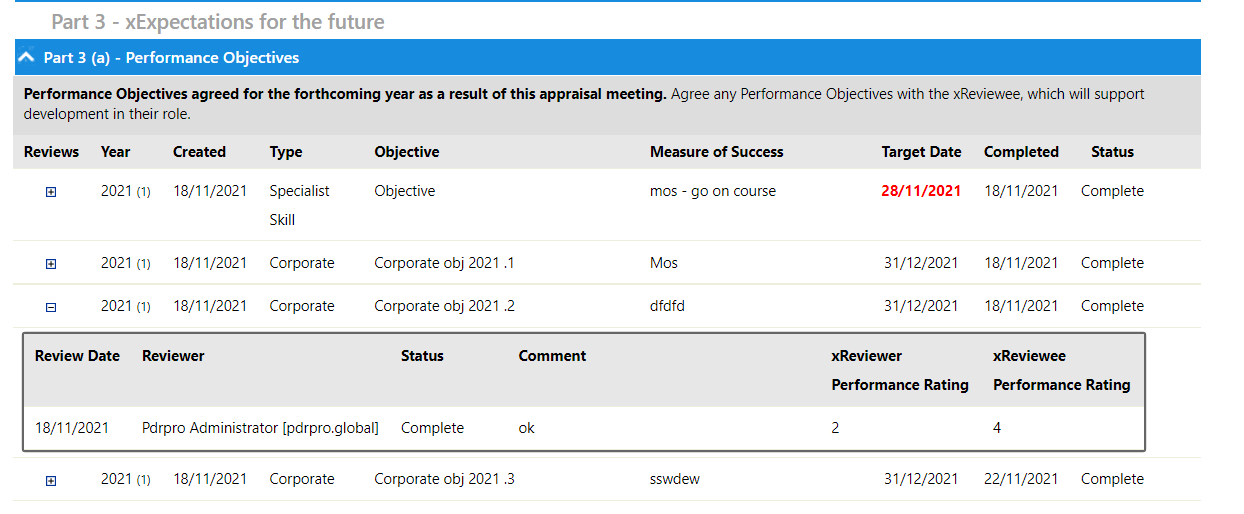Screen dimensions: 1244x514
Task: Click xReviewer Performance Rating value 2
Action: (835, 428)
